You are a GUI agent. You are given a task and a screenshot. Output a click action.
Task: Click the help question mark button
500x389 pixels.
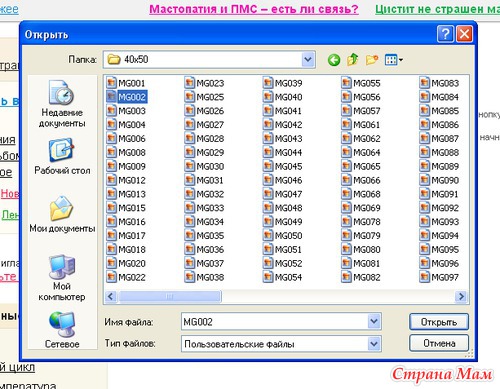click(x=445, y=34)
